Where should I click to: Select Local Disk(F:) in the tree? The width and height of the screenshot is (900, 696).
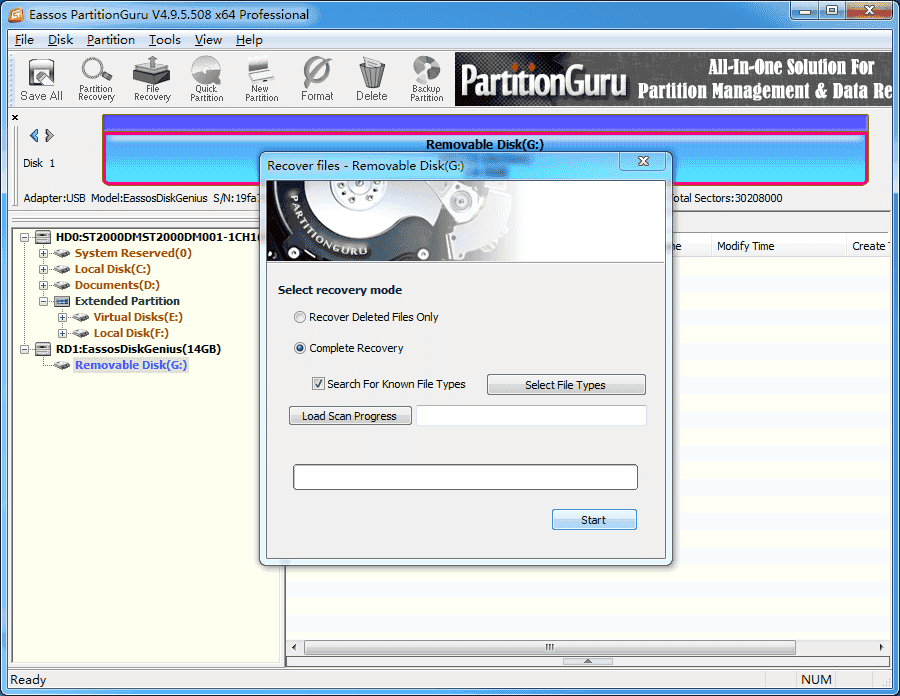tap(131, 333)
